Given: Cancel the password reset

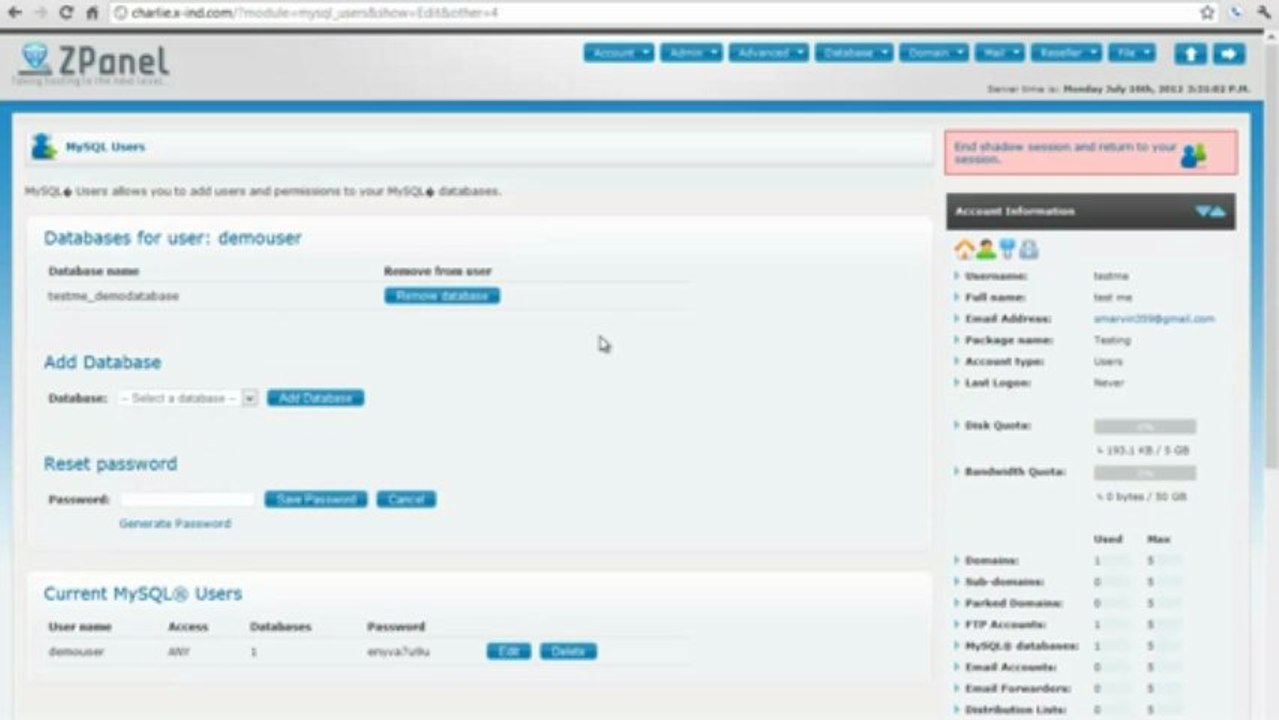Looking at the screenshot, I should 406,499.
